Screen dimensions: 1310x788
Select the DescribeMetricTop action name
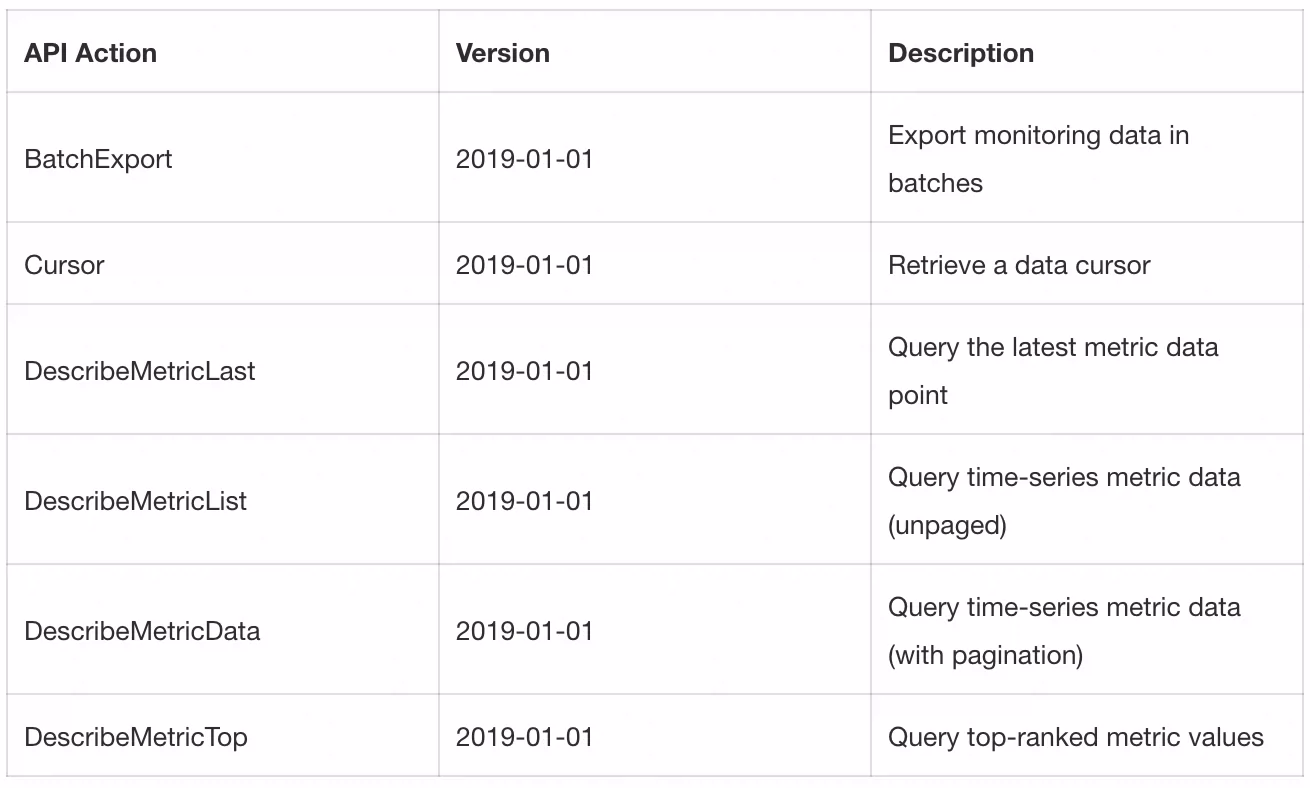[135, 737]
